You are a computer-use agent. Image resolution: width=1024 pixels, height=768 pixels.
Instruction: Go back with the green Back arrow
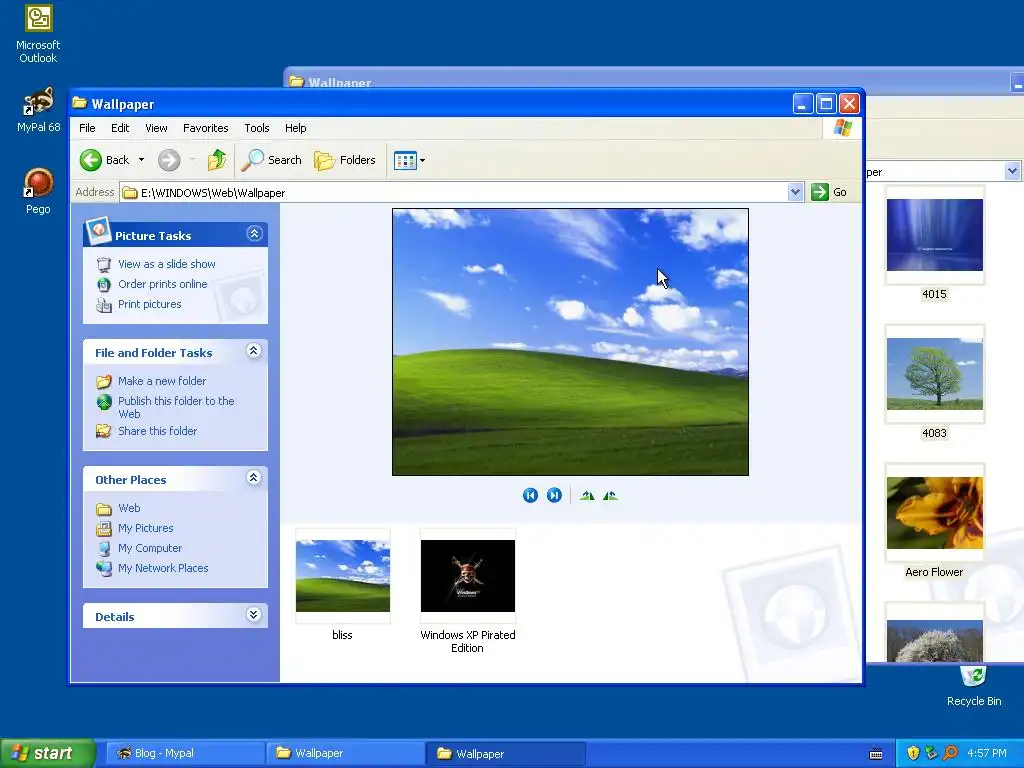[x=104, y=160]
